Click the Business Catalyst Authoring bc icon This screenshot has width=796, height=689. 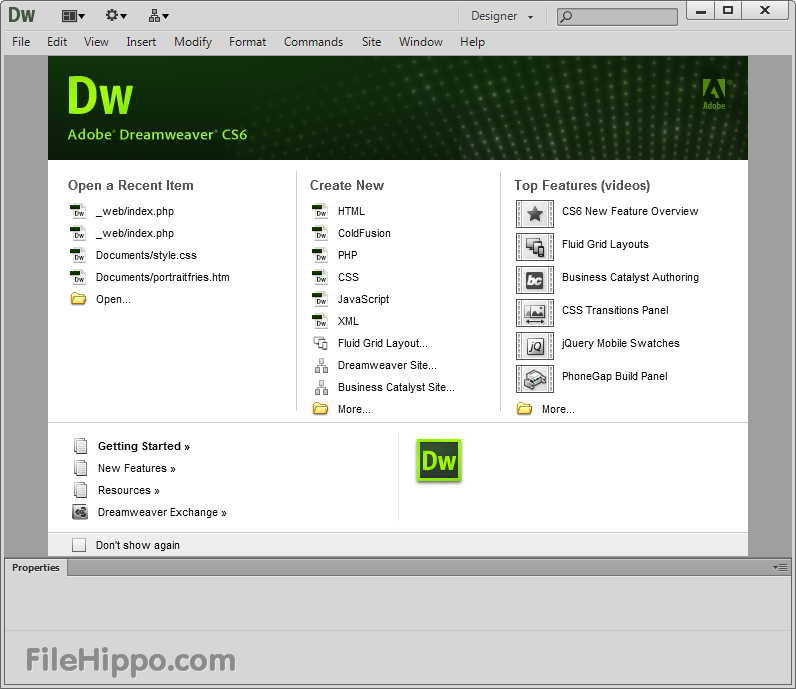pos(535,280)
